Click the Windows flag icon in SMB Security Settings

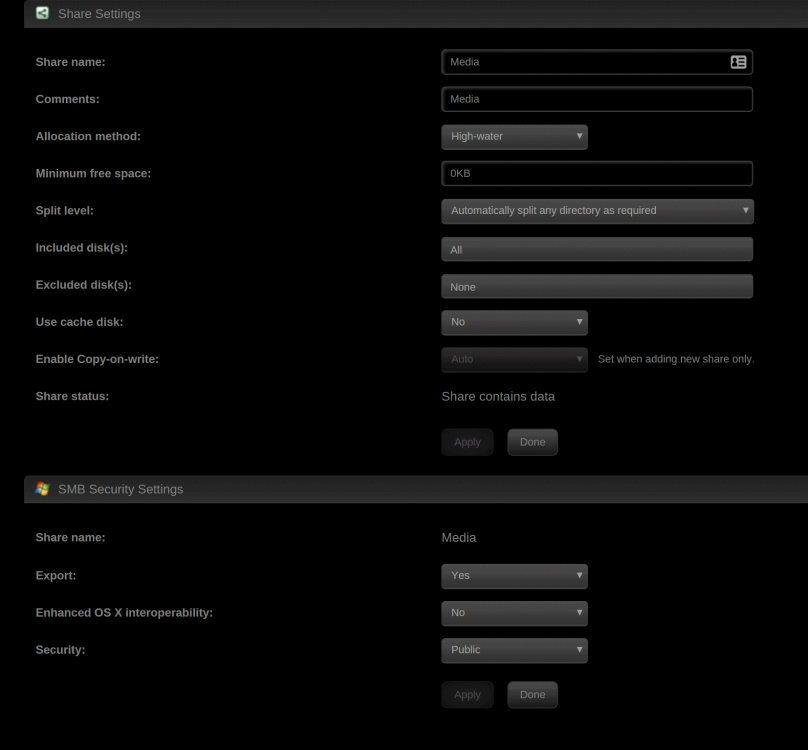(42, 489)
